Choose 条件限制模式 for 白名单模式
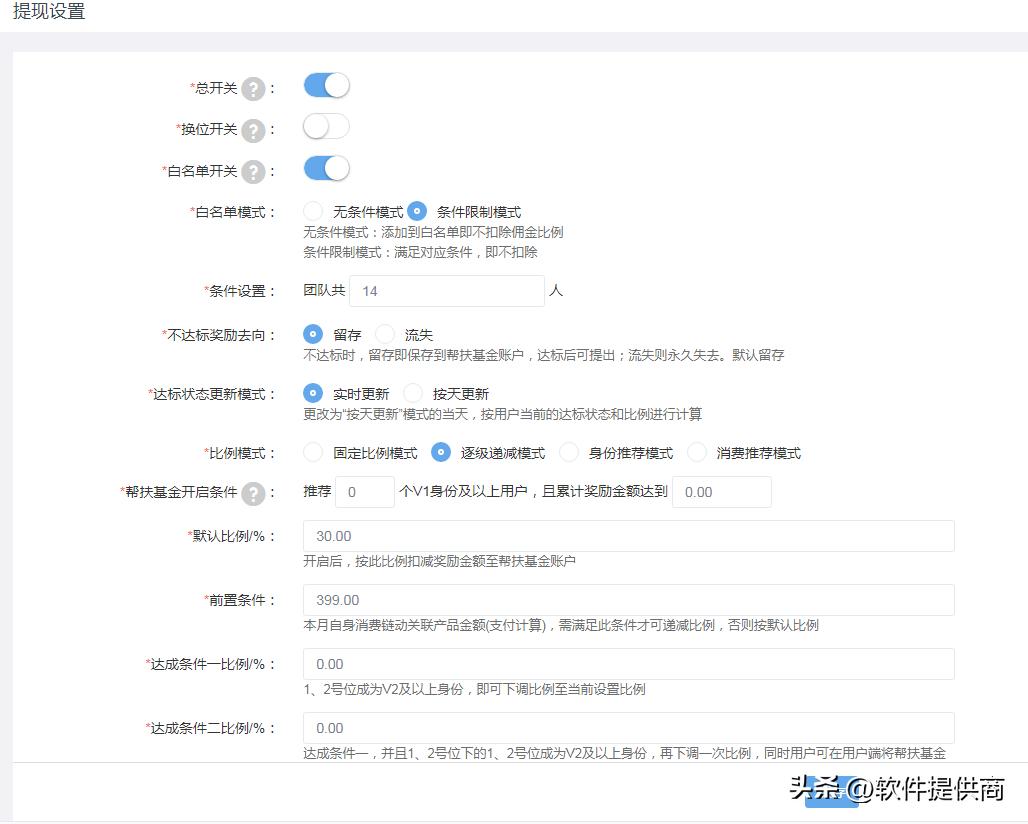The image size is (1028, 824). click(417, 211)
